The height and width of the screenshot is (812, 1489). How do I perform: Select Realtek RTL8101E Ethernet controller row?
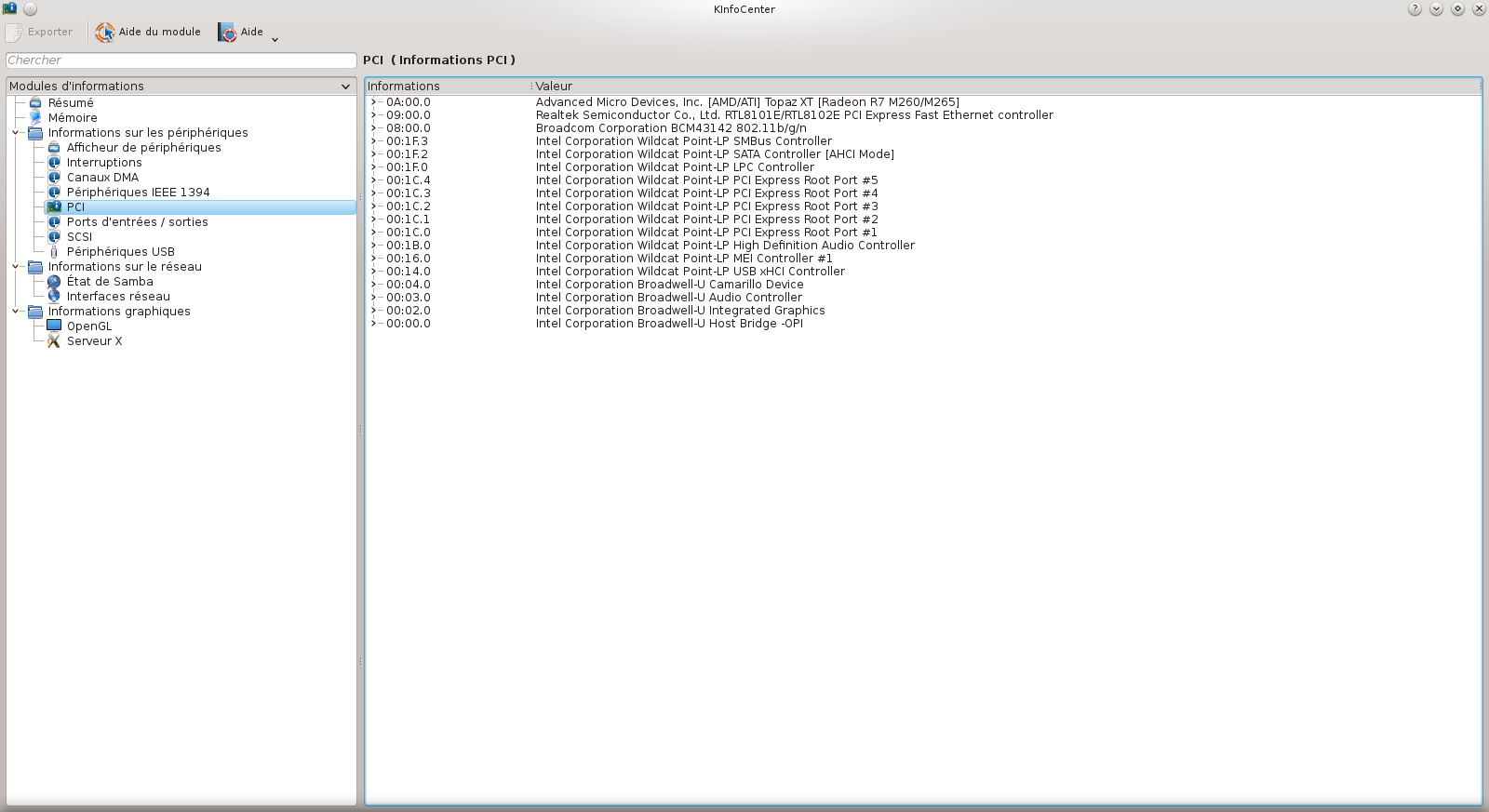tap(795, 115)
